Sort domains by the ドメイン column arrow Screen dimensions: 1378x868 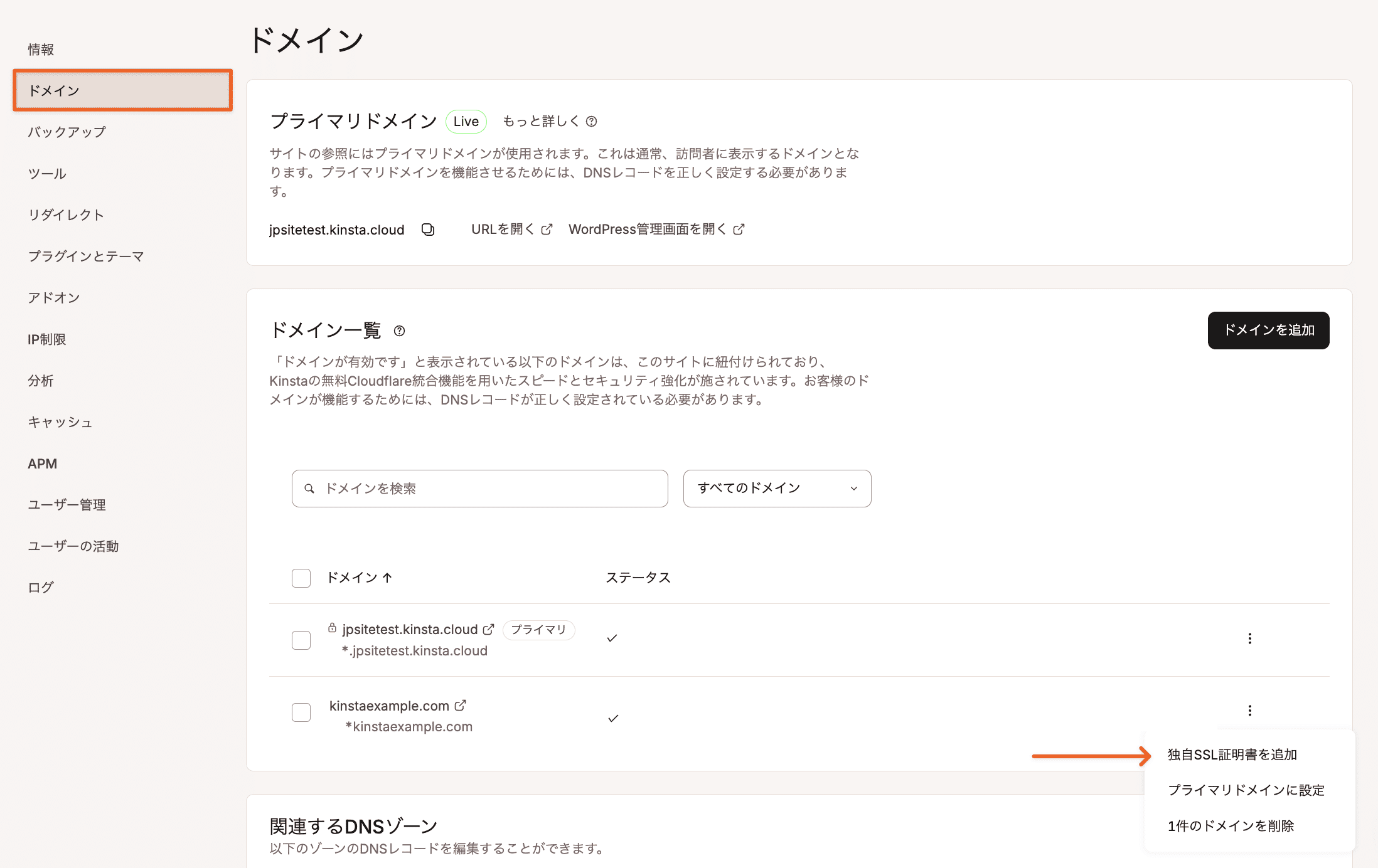coord(388,578)
